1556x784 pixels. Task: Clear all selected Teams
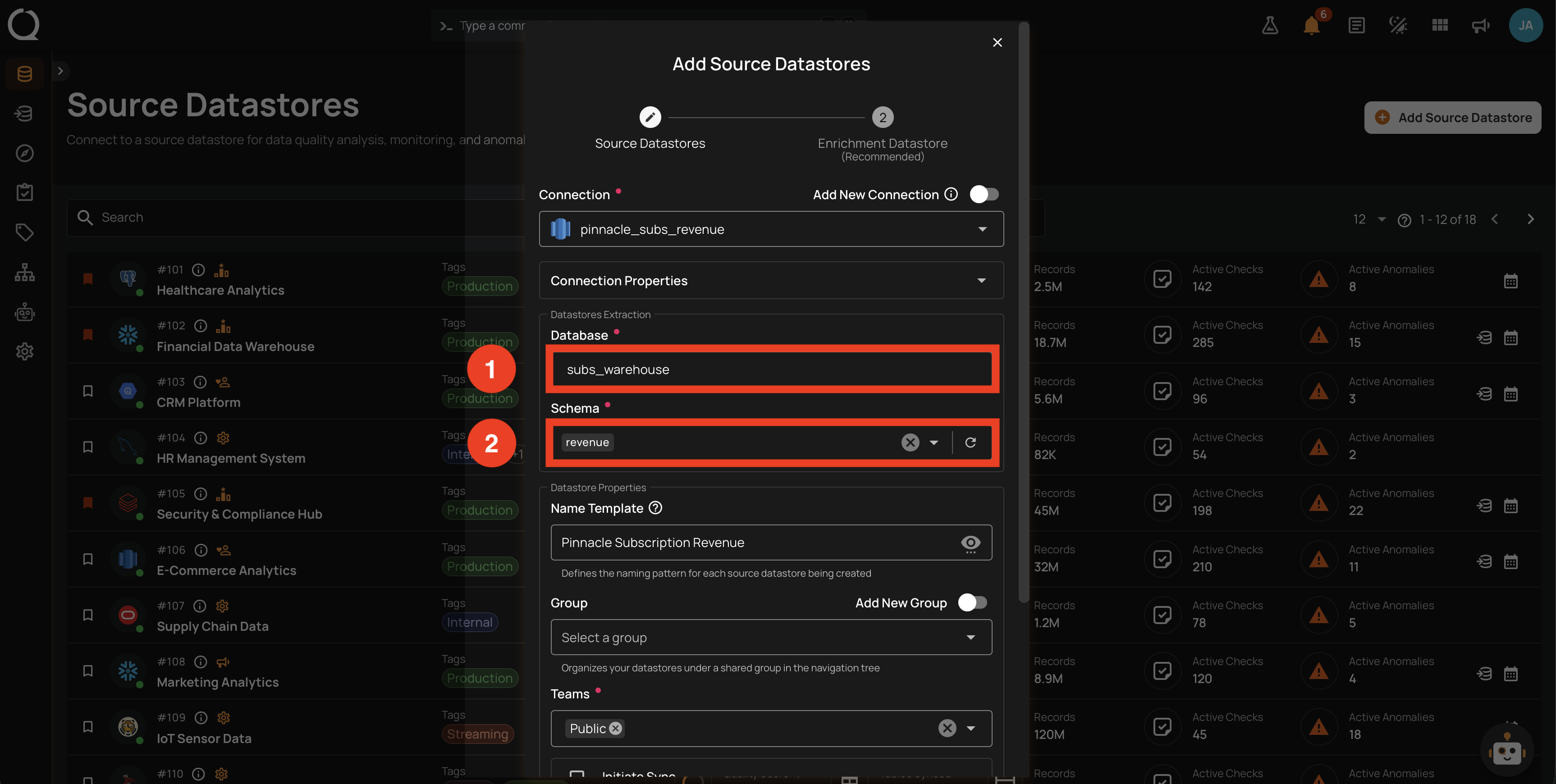point(947,729)
